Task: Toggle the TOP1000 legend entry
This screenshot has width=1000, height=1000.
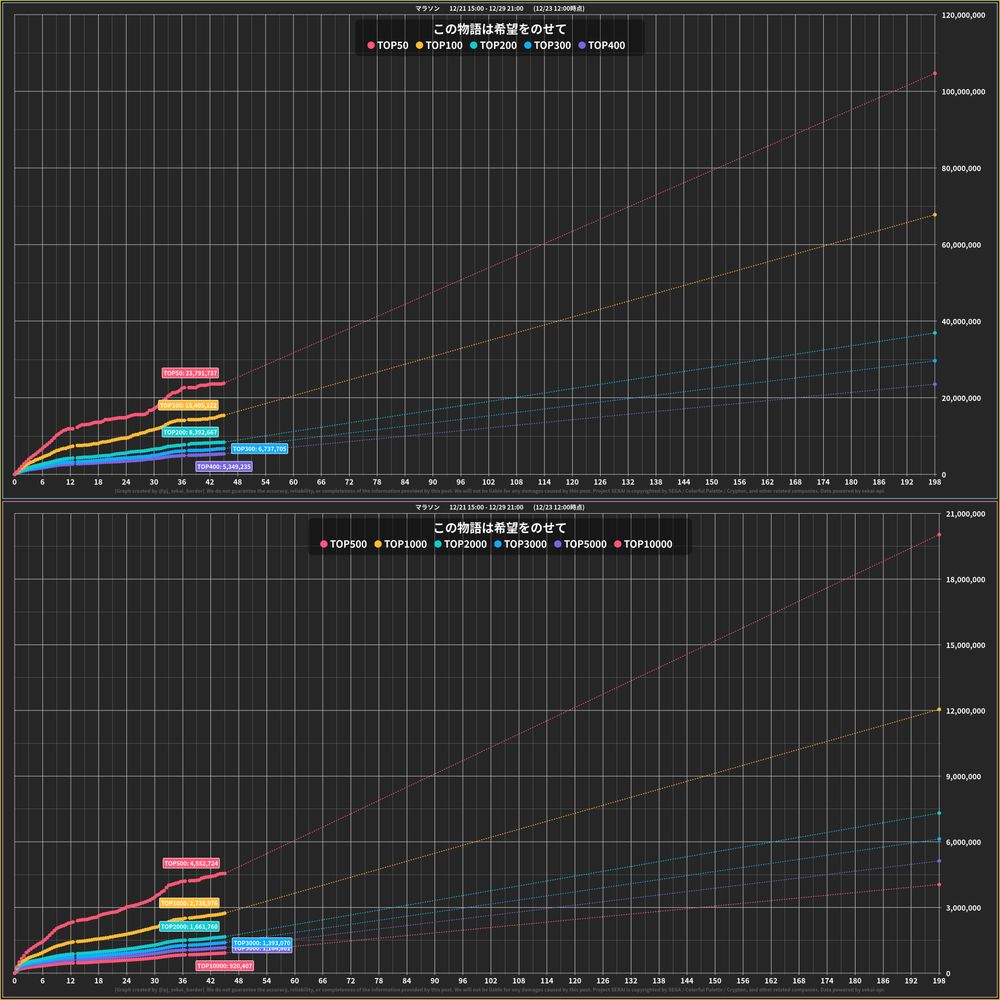Action: (401, 544)
